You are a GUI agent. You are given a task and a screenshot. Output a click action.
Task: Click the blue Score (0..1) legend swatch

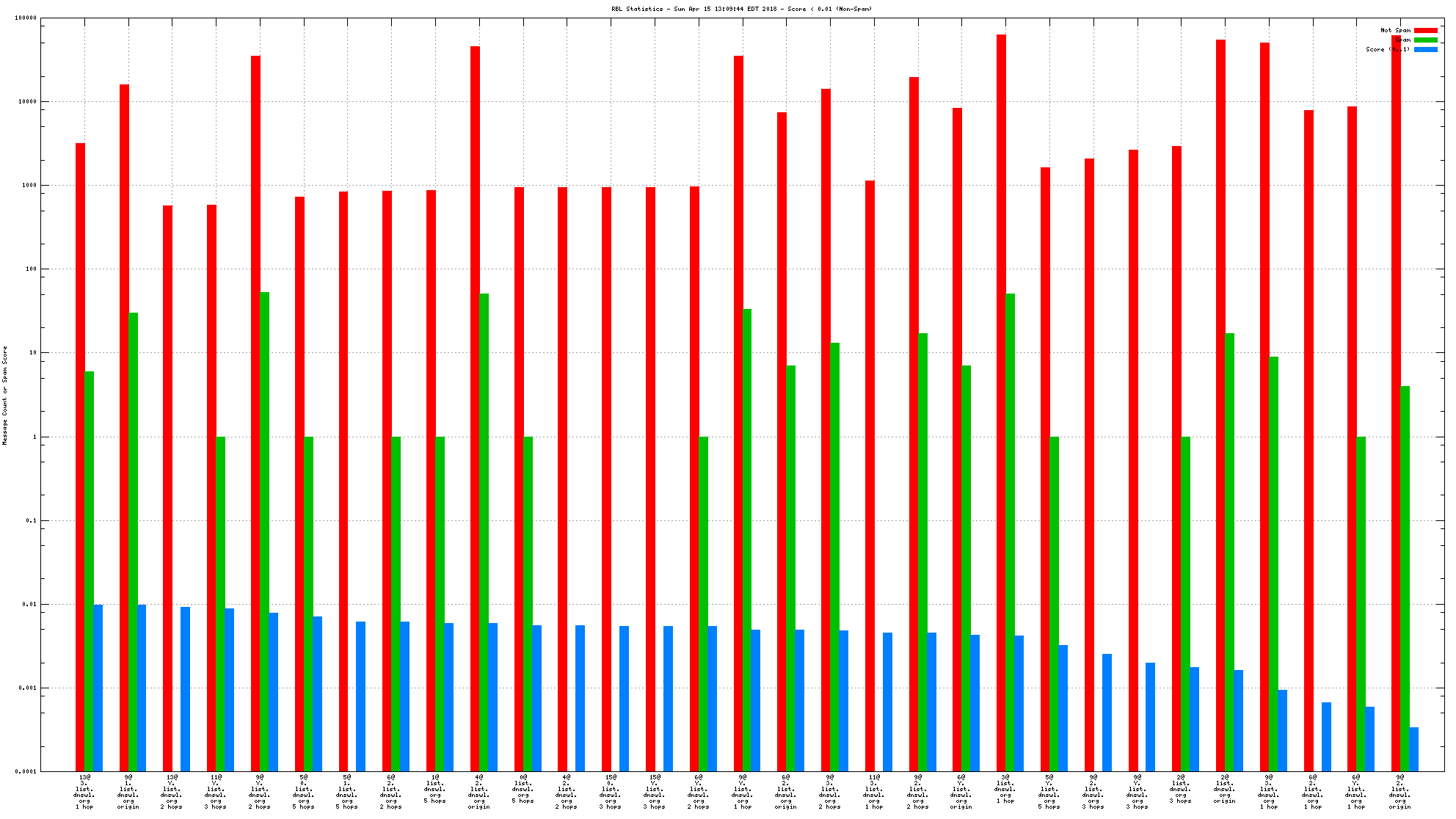(x=1425, y=49)
